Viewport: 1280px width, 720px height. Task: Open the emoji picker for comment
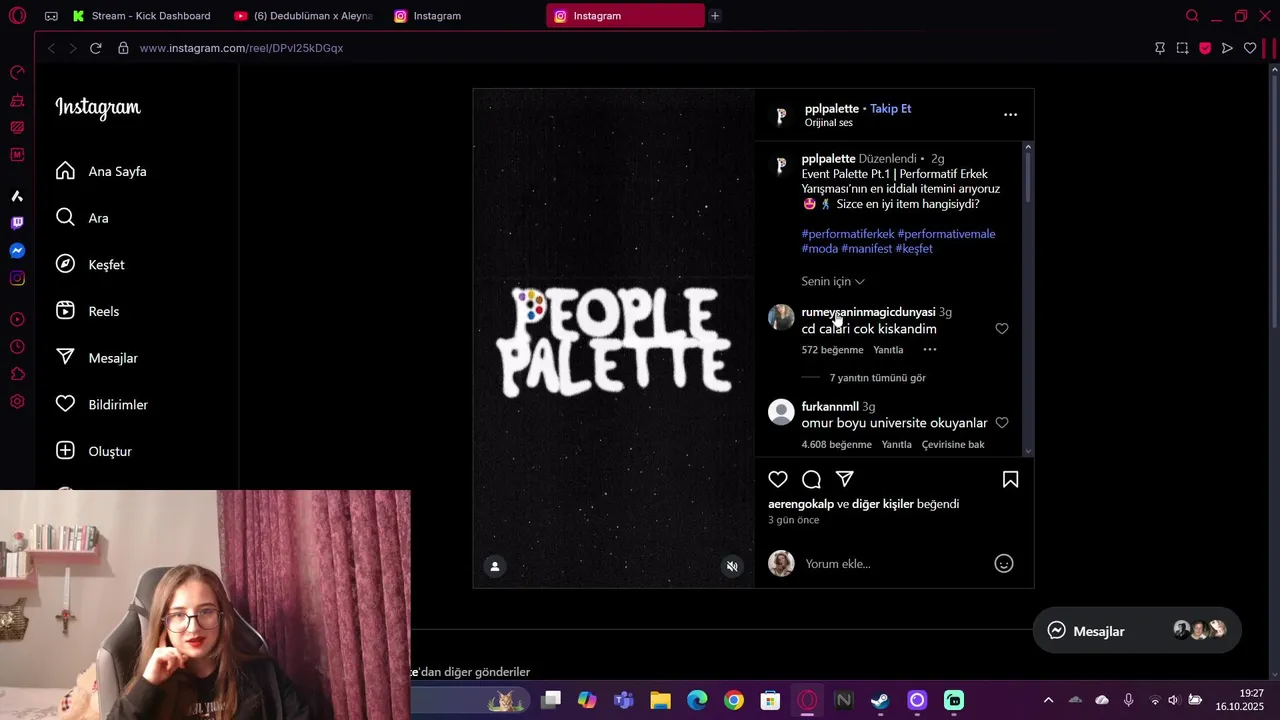tap(1004, 564)
